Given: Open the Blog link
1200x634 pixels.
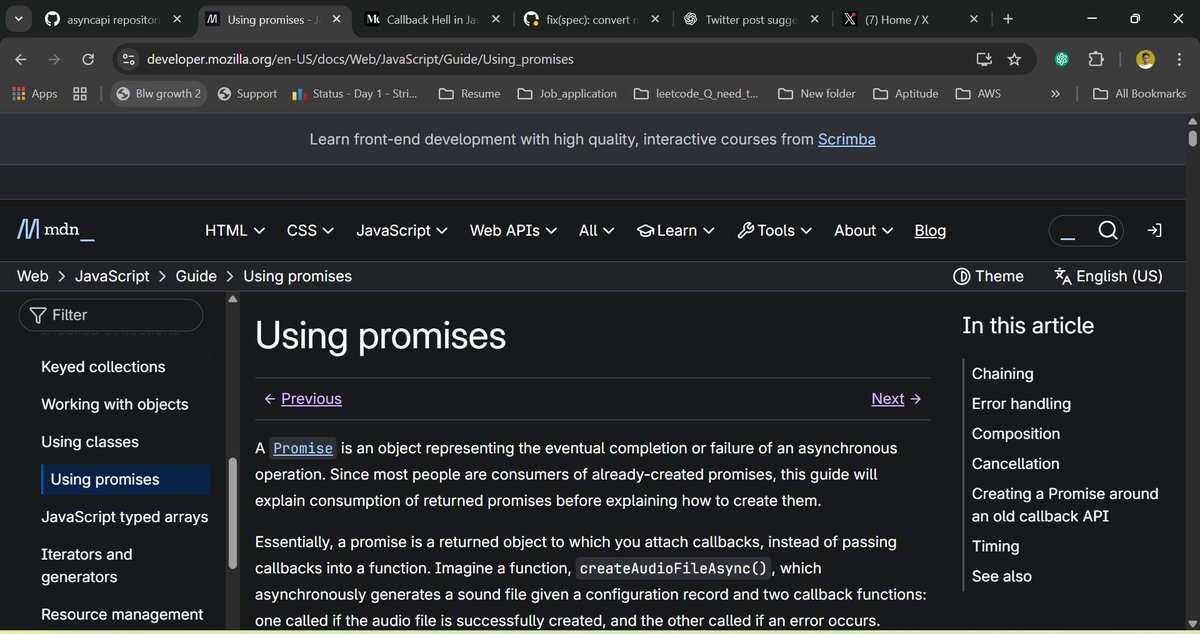Looking at the screenshot, I should click(930, 231).
